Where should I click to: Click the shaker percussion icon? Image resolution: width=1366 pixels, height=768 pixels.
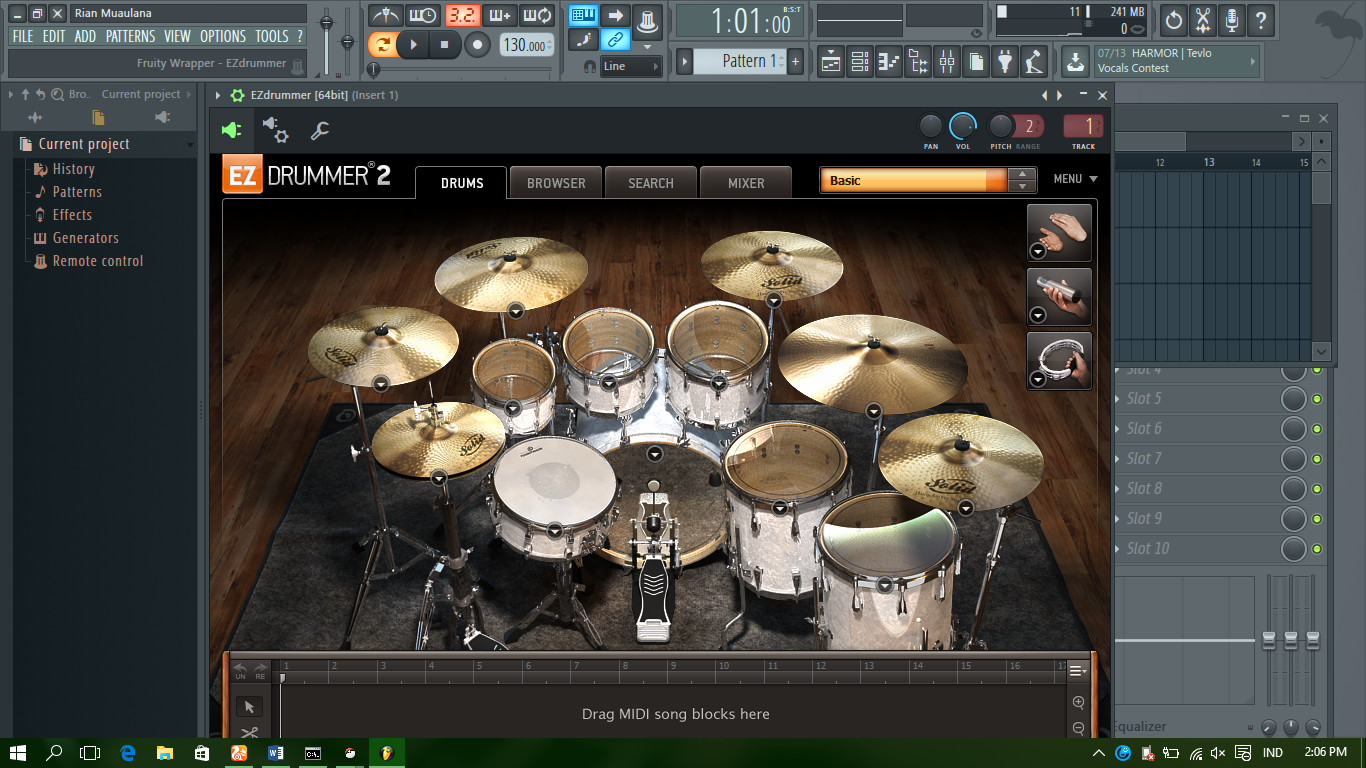[1059, 297]
